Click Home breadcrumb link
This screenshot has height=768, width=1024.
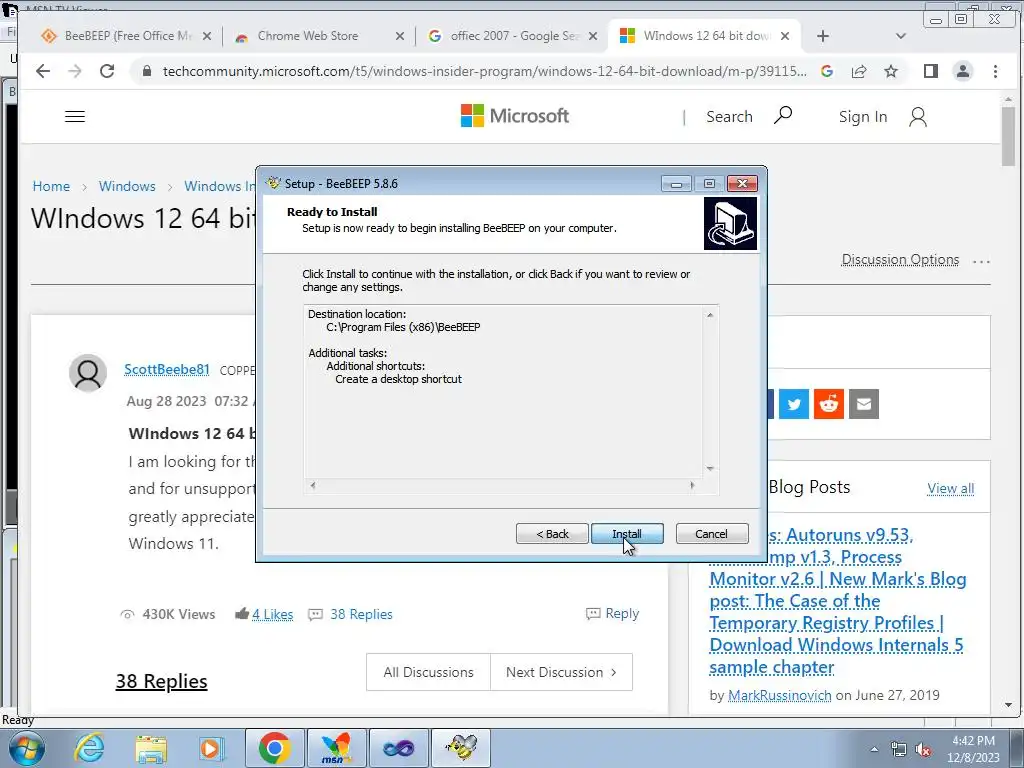coord(51,186)
